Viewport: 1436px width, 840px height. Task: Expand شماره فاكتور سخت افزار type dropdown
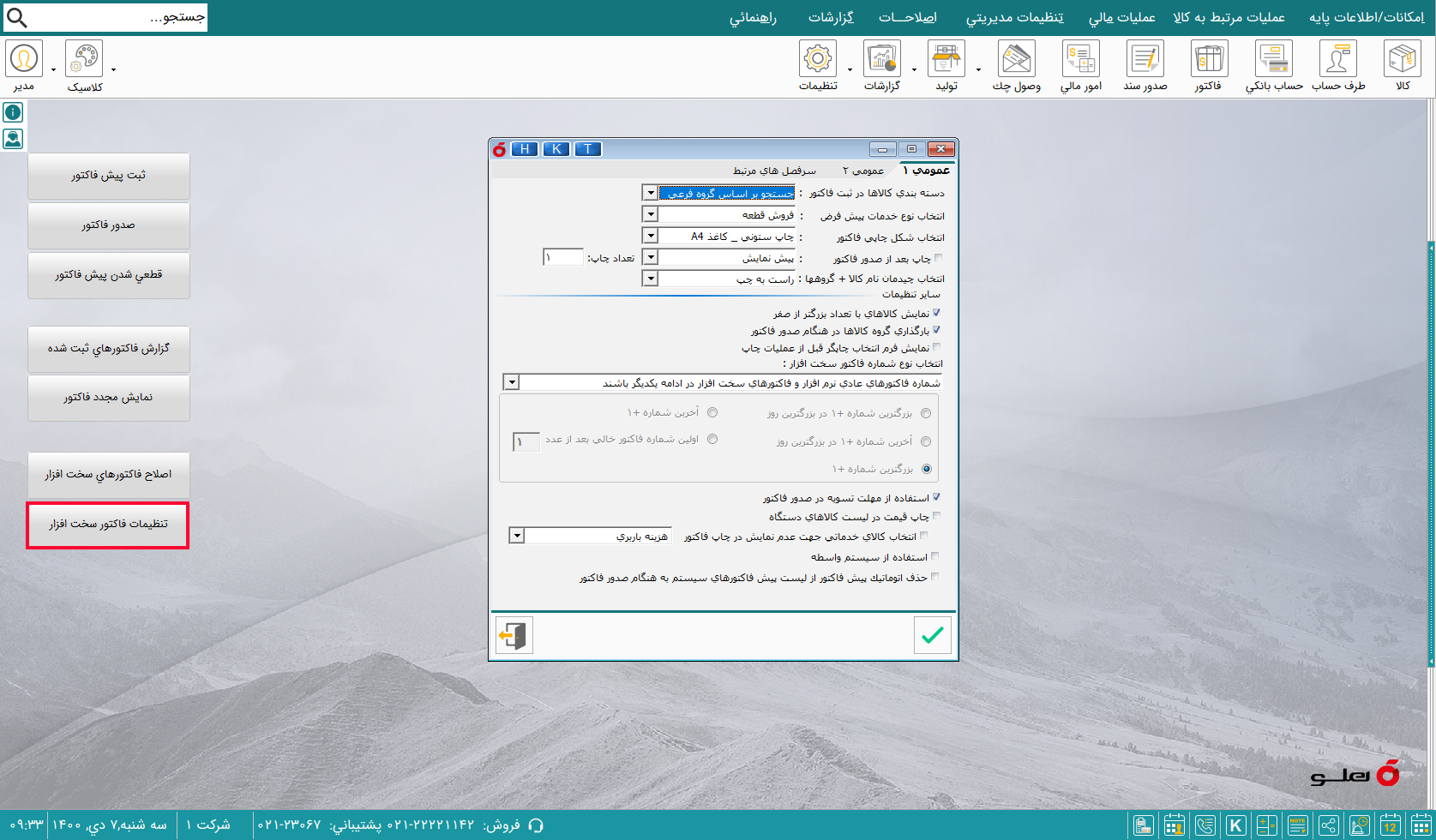pos(511,382)
